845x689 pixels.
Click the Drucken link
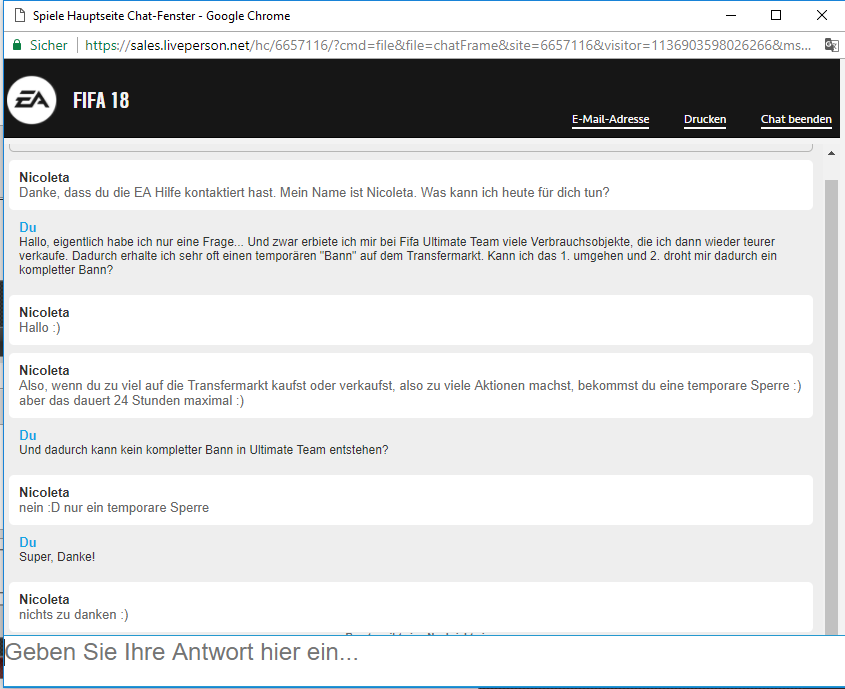(x=705, y=119)
